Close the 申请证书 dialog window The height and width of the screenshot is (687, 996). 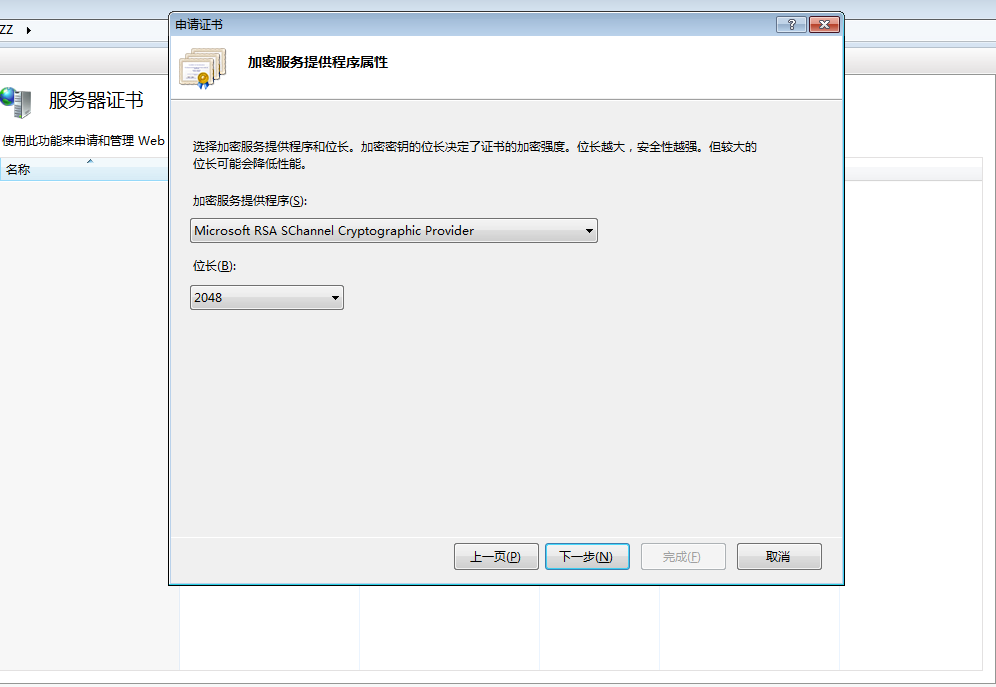point(824,25)
